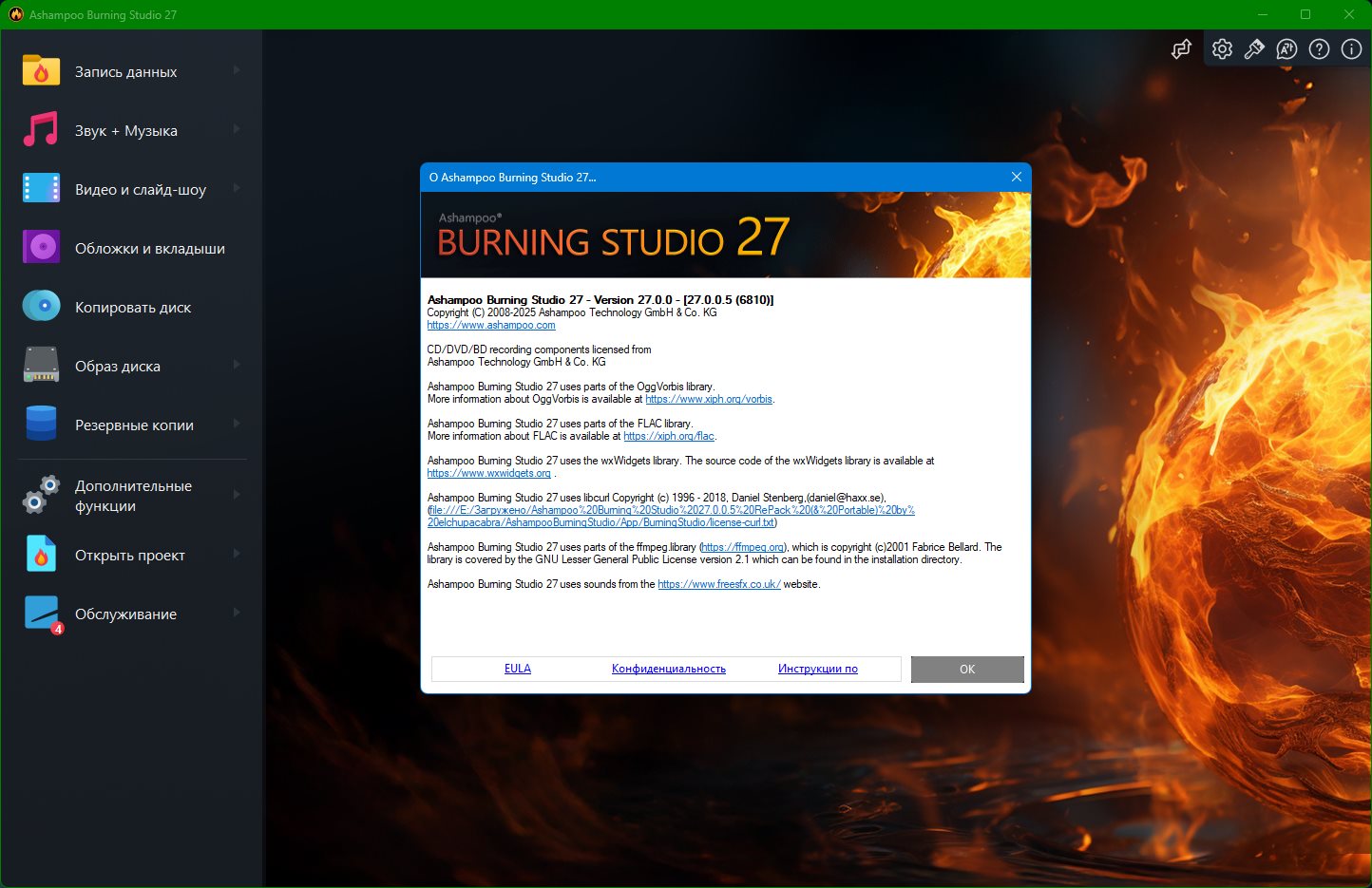Viewport: 1372px width, 888px height.
Task: Click the info 'i' icon
Action: [1351, 49]
